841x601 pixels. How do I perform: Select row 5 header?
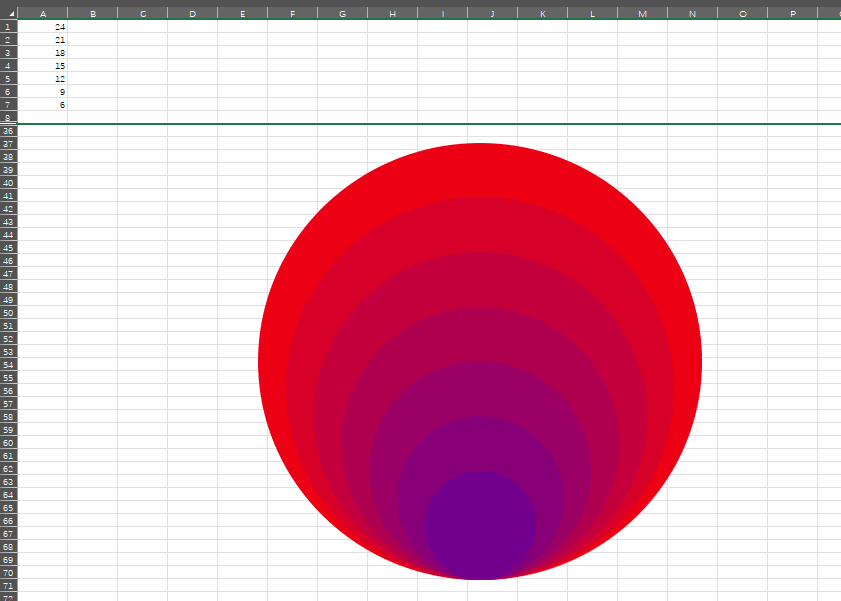click(9, 78)
